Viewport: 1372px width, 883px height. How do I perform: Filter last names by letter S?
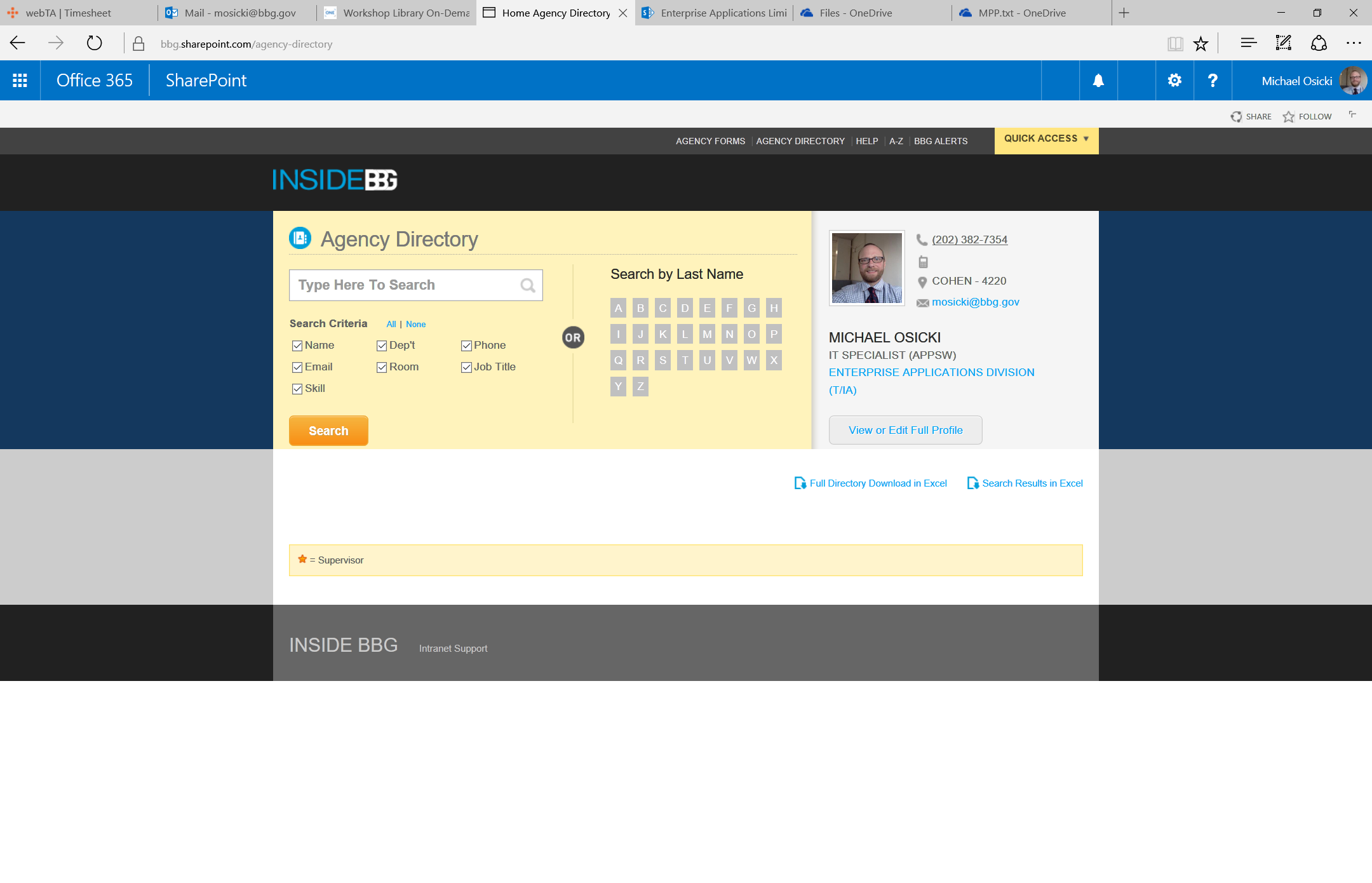662,360
